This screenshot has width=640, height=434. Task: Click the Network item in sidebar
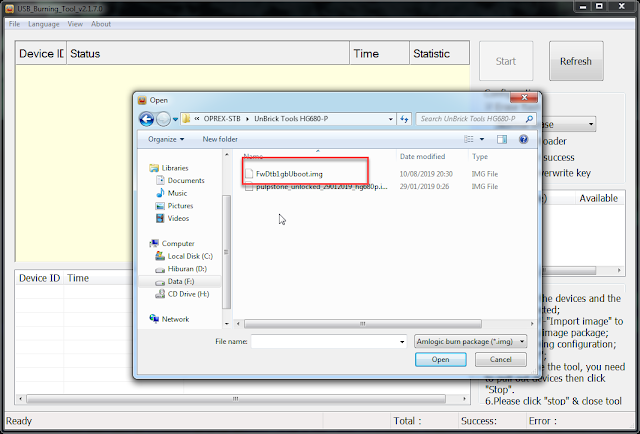point(175,319)
